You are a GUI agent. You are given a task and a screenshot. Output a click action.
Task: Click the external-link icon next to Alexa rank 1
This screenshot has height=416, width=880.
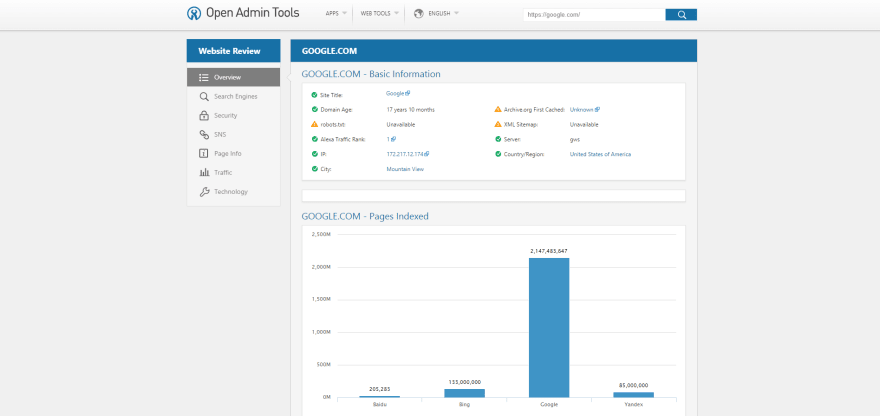393,139
